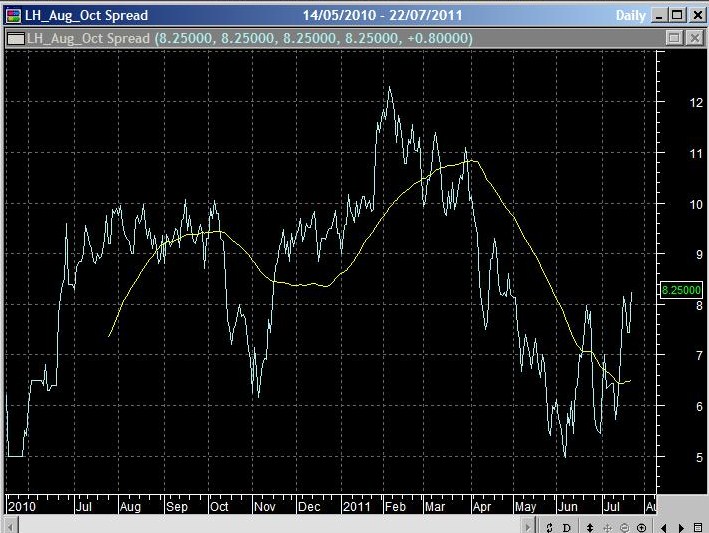Screen dimensions: 709x533
Task: Click the scrollbar right arrow button
Action: [x=527, y=526]
